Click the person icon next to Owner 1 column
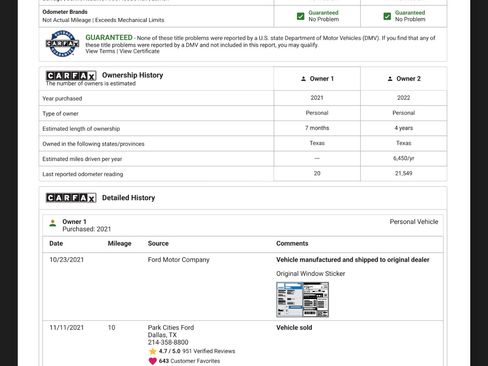The image size is (488, 366). pyautogui.click(x=303, y=79)
